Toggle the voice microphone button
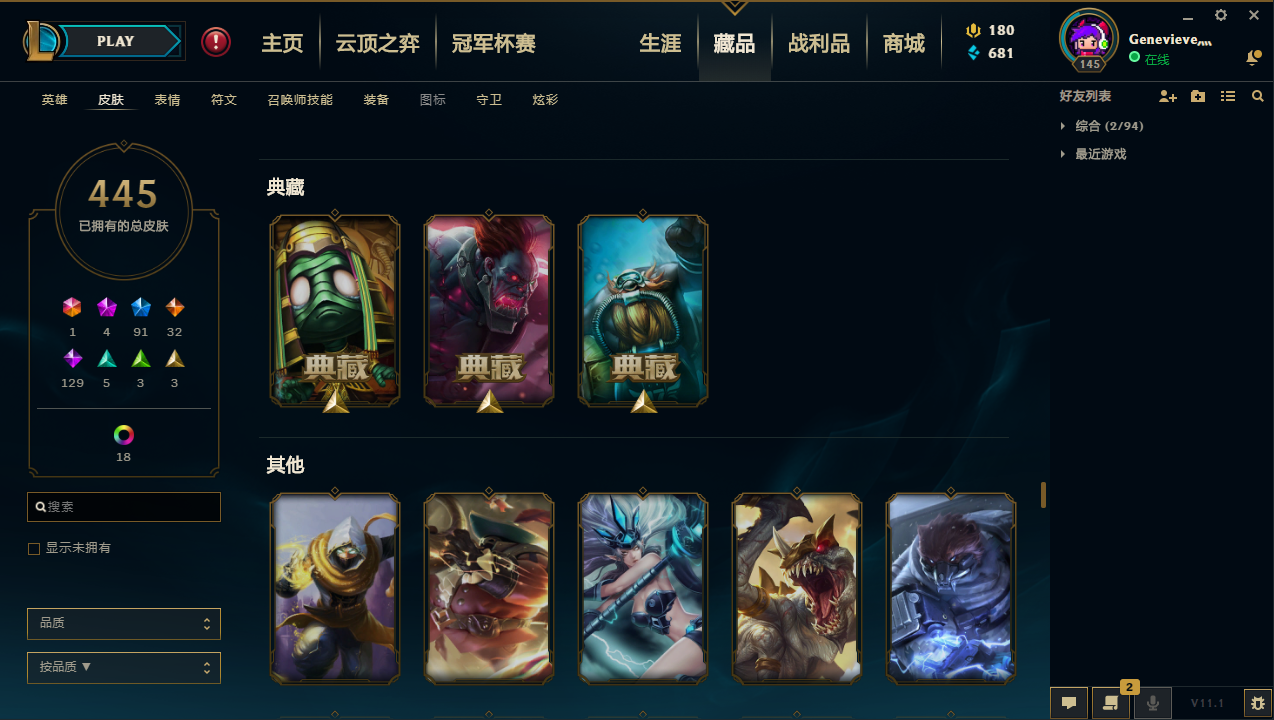The height and width of the screenshot is (720, 1274). point(1152,703)
